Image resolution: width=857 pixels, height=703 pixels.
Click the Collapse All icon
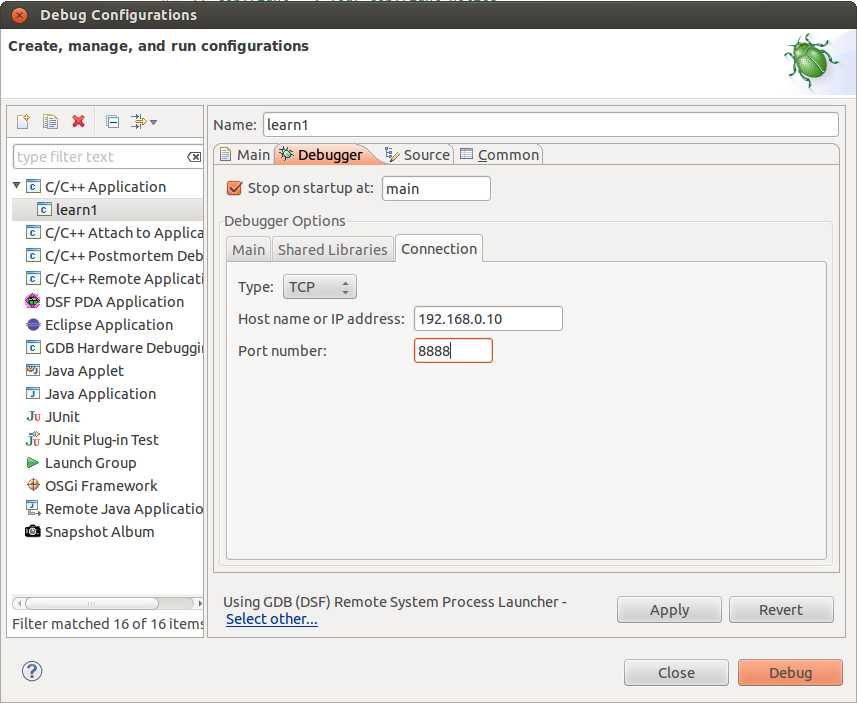[x=113, y=121]
